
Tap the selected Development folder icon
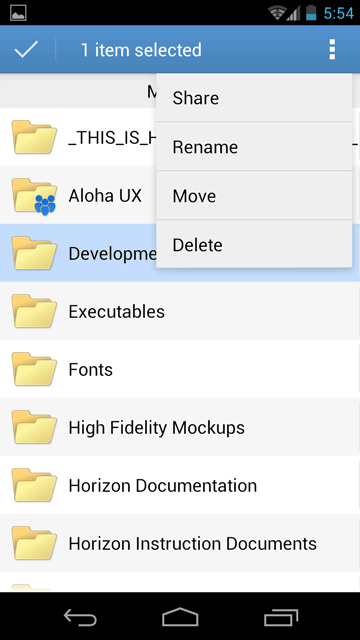coord(34,253)
